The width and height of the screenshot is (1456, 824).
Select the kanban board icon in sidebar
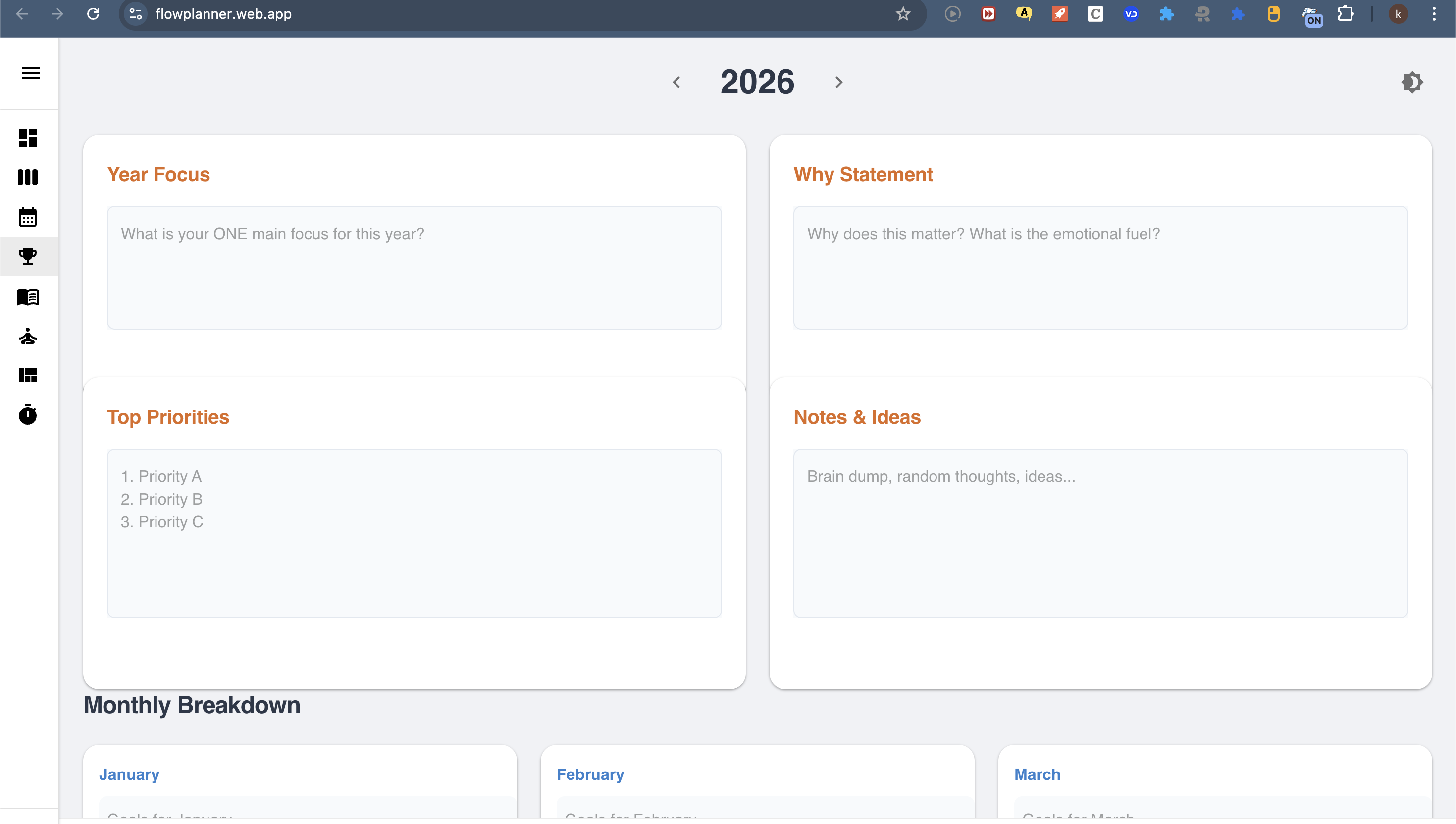point(28,177)
